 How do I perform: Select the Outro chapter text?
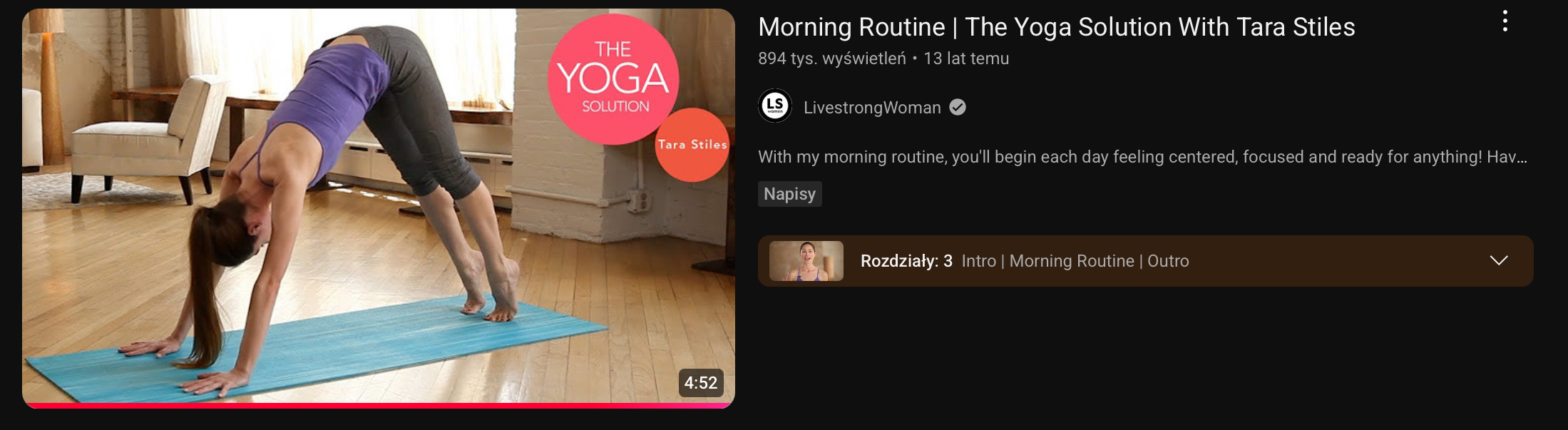pos(1168,261)
